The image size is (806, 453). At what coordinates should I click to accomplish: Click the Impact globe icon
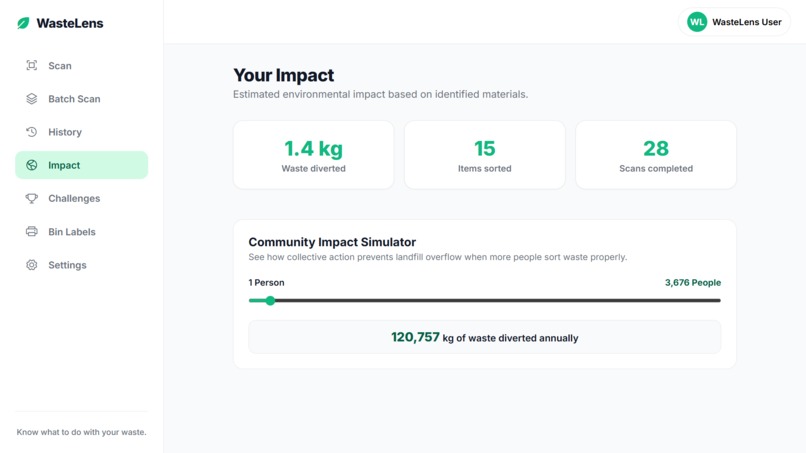[31, 165]
